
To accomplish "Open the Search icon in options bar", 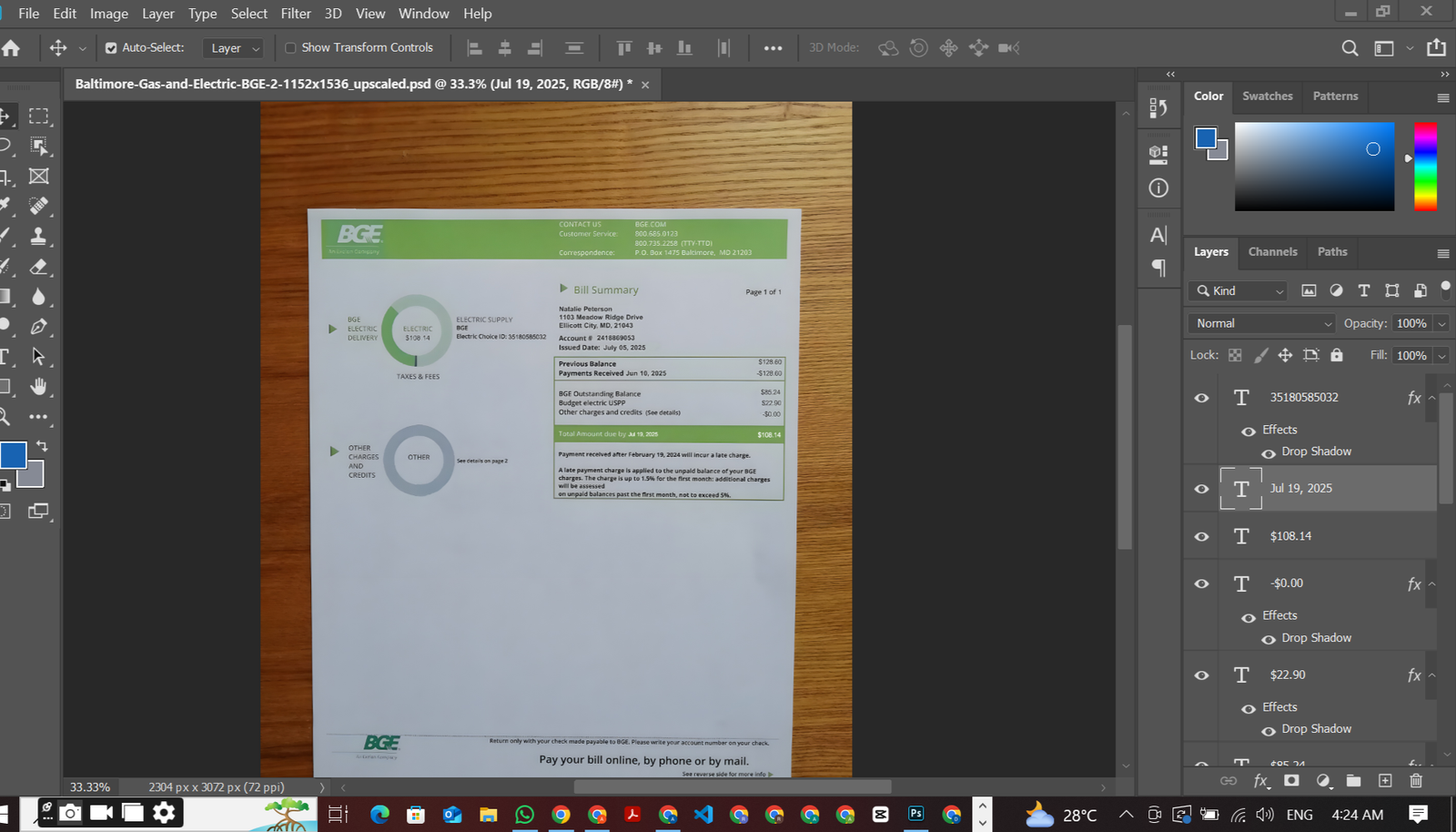I will [1350, 47].
